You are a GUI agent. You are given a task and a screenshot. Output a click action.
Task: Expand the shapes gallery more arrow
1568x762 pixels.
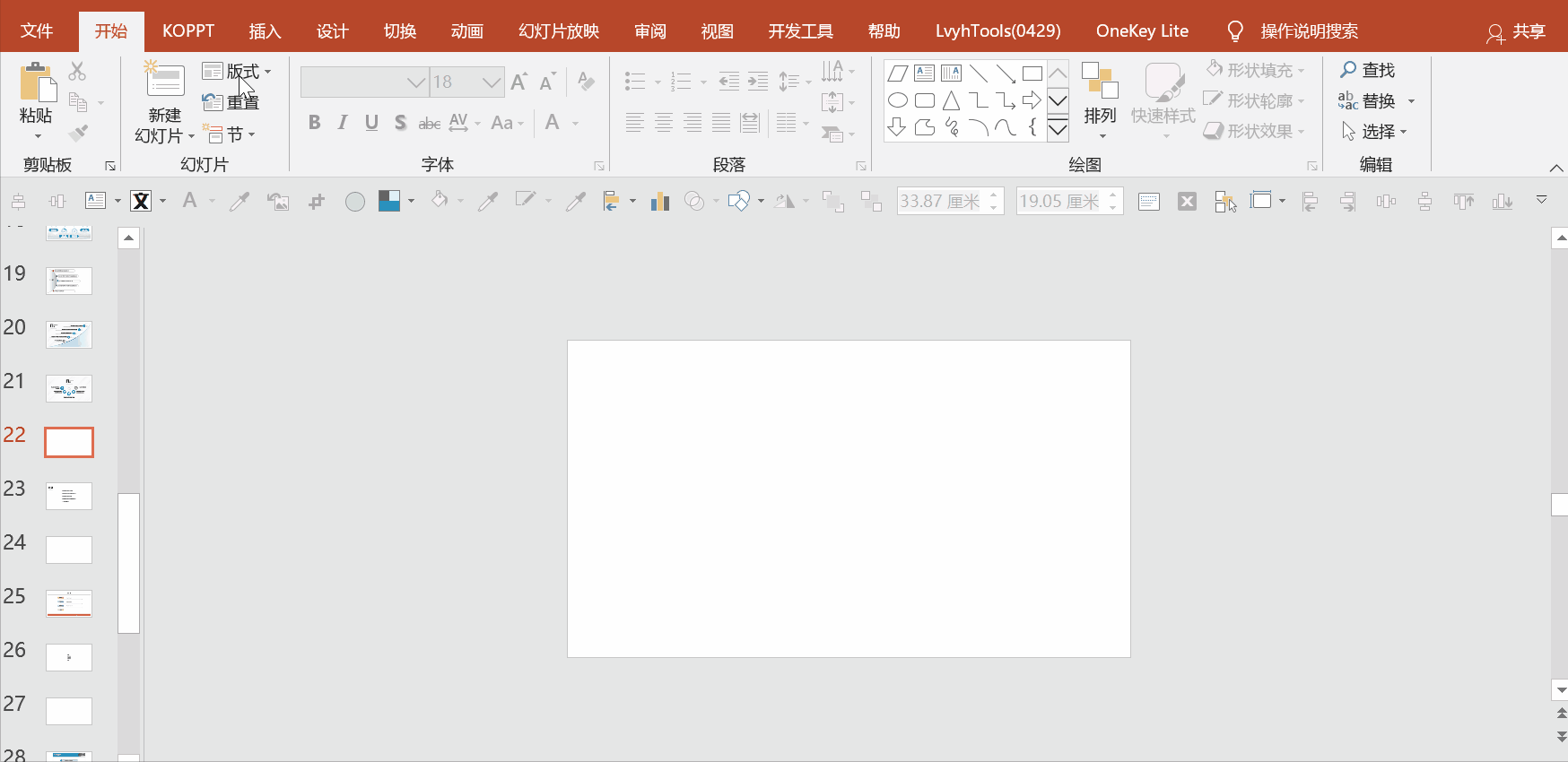(1058, 130)
